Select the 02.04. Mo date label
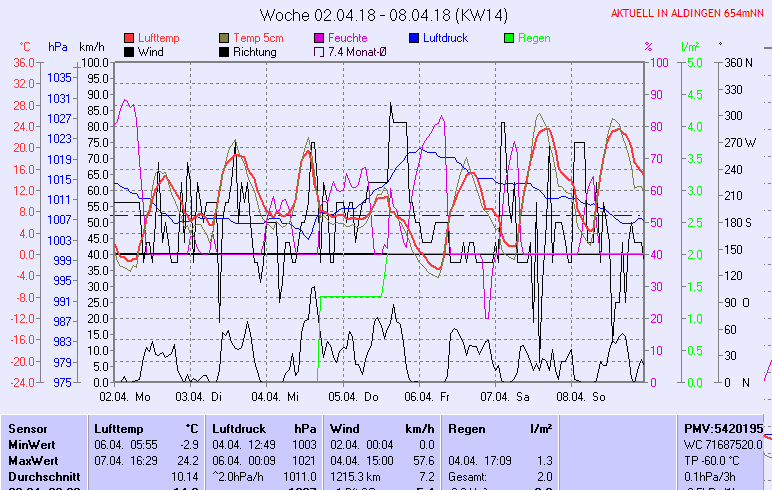Screen dimensions: 772x490 point(125,397)
